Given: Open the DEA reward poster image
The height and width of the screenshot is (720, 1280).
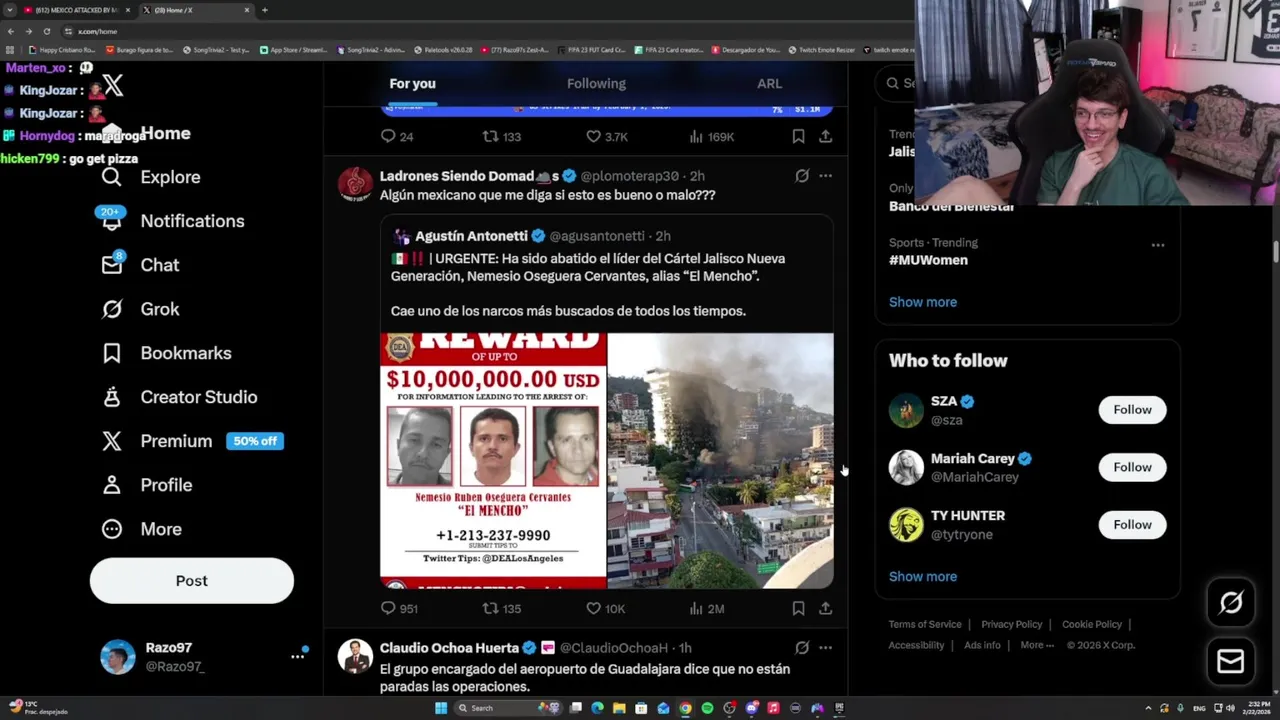Looking at the screenshot, I should point(493,461).
